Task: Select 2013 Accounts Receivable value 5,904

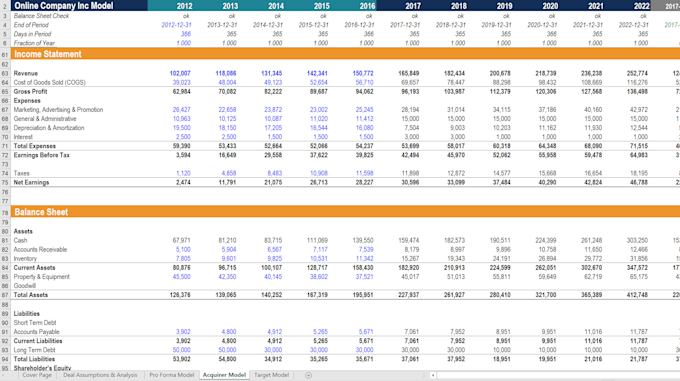Action: pos(229,250)
